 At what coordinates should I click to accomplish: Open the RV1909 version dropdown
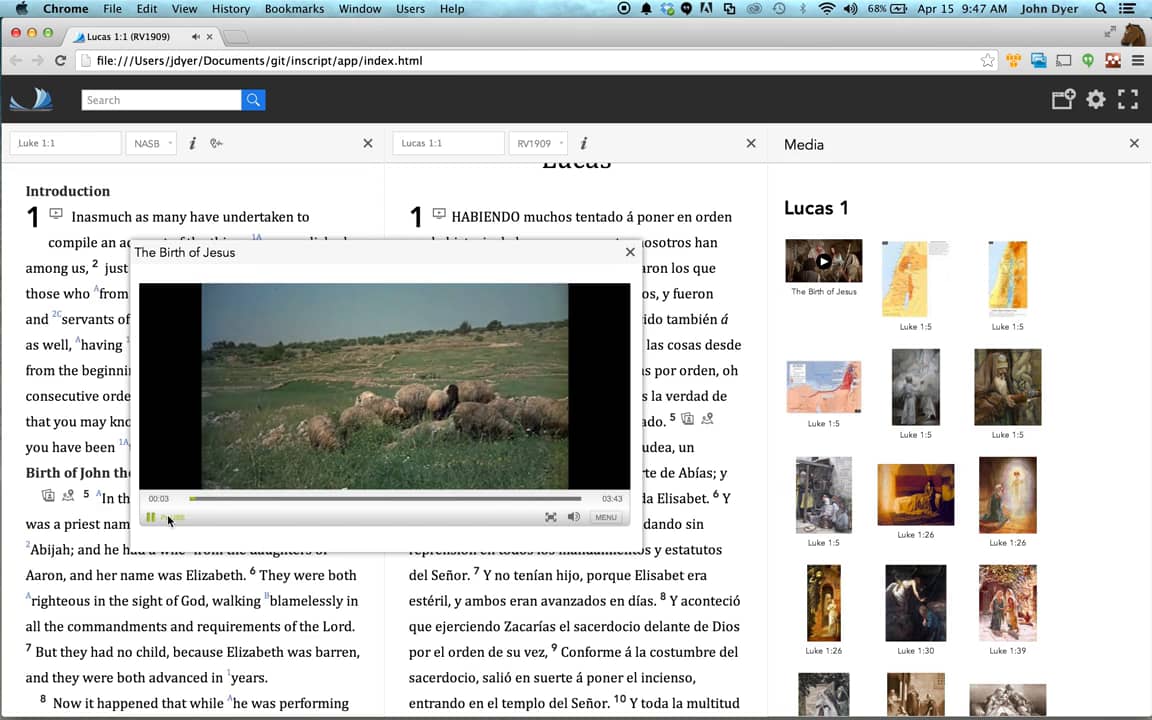(538, 143)
